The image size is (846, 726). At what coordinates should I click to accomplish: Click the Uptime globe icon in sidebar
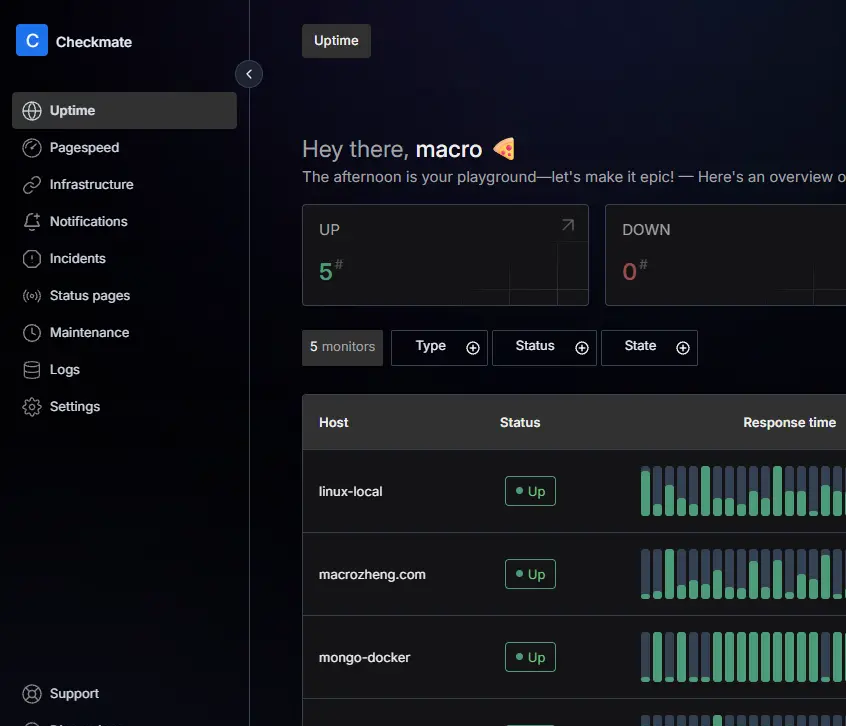pos(32,111)
